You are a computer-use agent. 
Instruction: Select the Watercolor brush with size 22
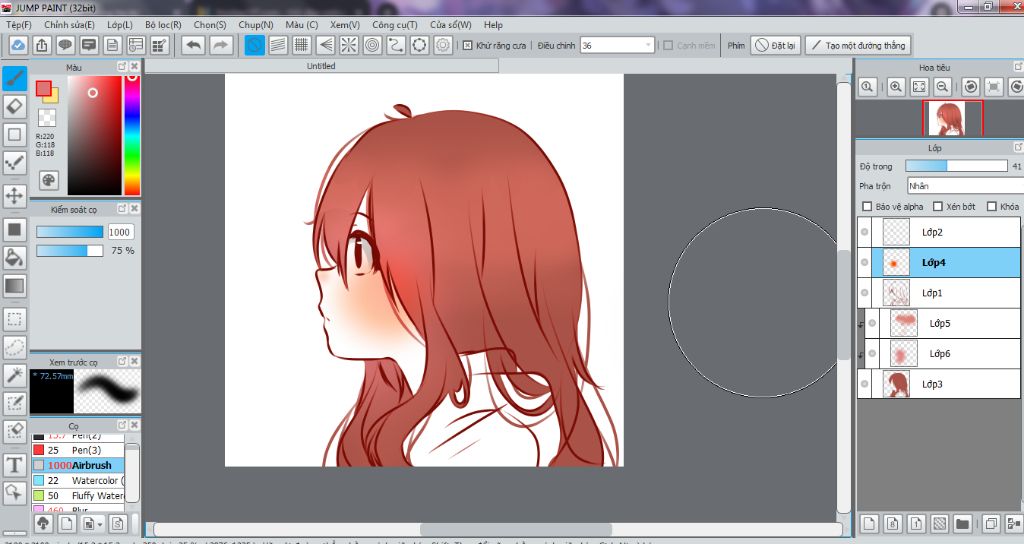coord(78,481)
